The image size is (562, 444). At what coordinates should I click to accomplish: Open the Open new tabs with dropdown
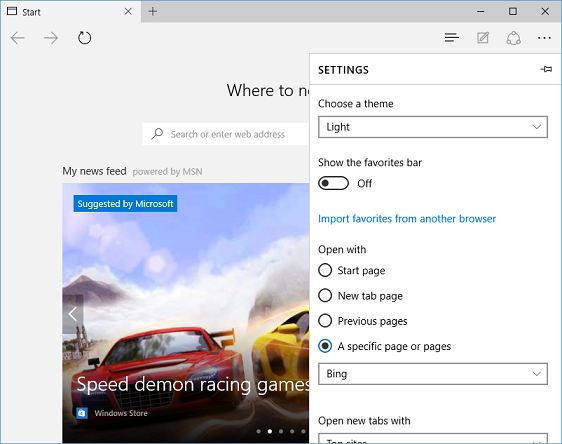pyautogui.click(x=433, y=438)
